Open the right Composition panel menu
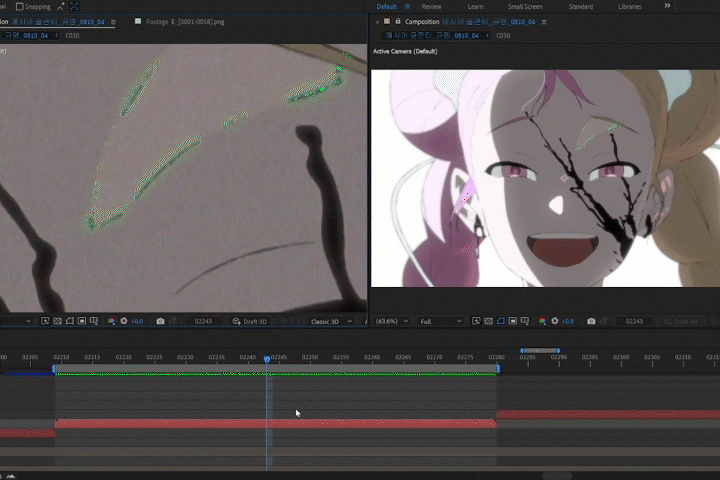The height and width of the screenshot is (480, 720). click(544, 22)
